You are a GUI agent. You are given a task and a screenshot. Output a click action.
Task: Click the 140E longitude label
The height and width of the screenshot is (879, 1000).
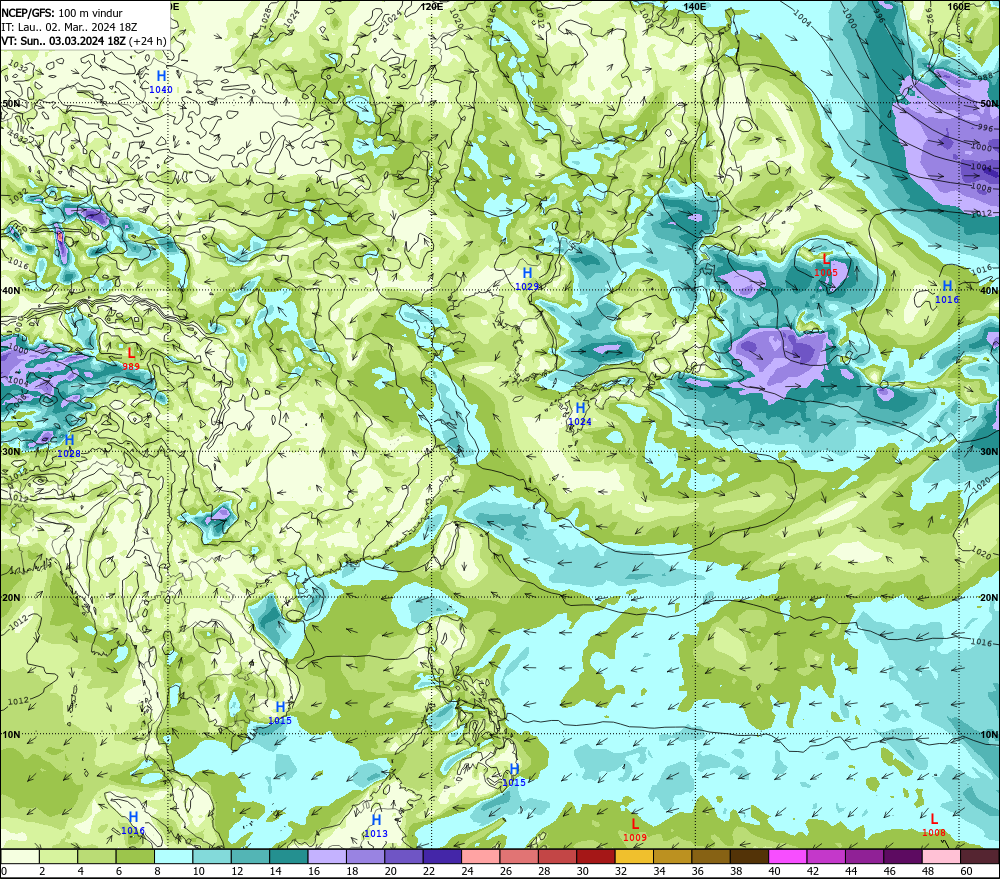(x=695, y=6)
